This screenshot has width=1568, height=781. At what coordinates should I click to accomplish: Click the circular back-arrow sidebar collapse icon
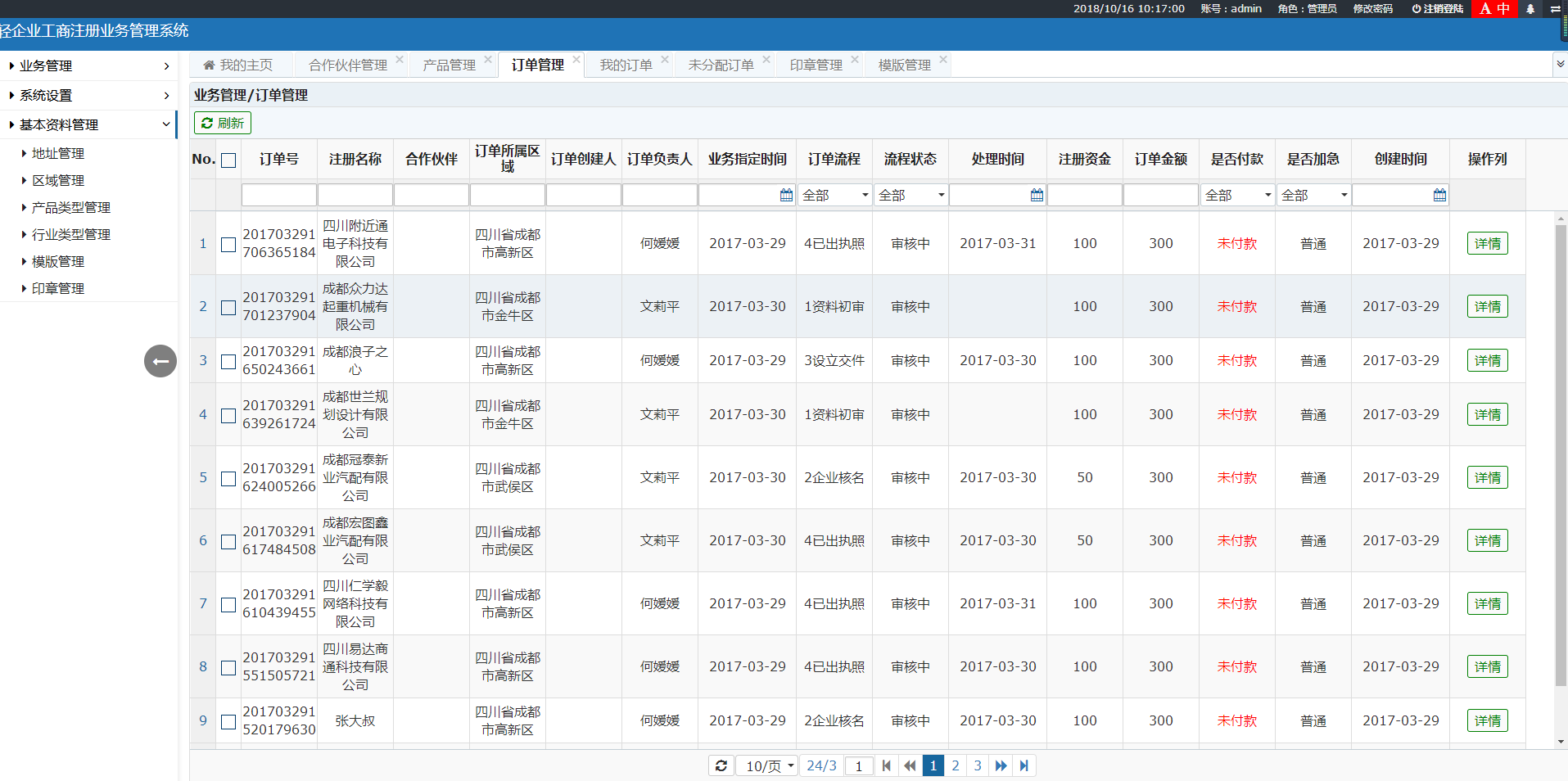point(160,361)
